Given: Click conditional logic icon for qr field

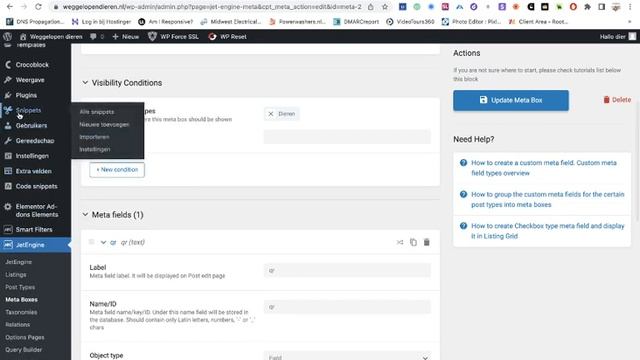Looking at the screenshot, I should 400,242.
